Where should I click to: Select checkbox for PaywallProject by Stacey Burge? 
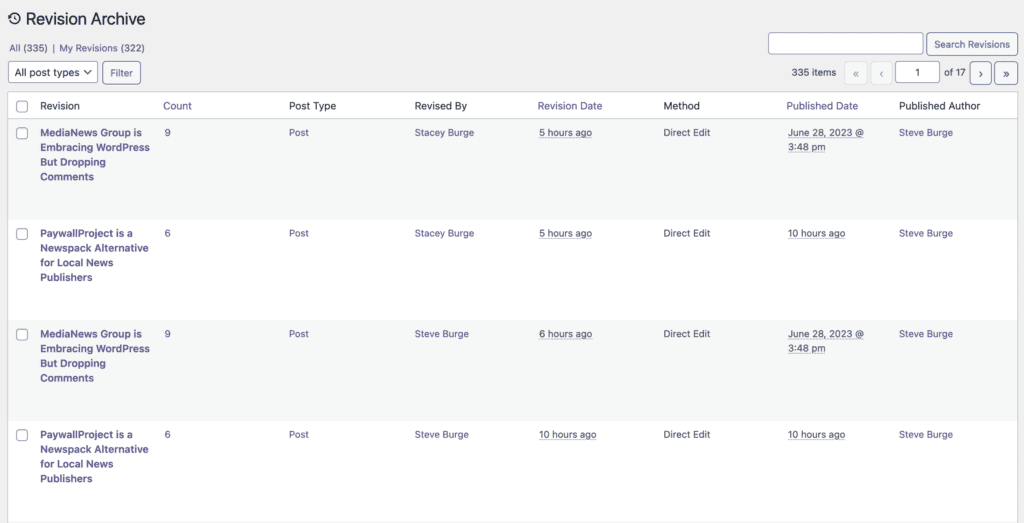[22, 234]
